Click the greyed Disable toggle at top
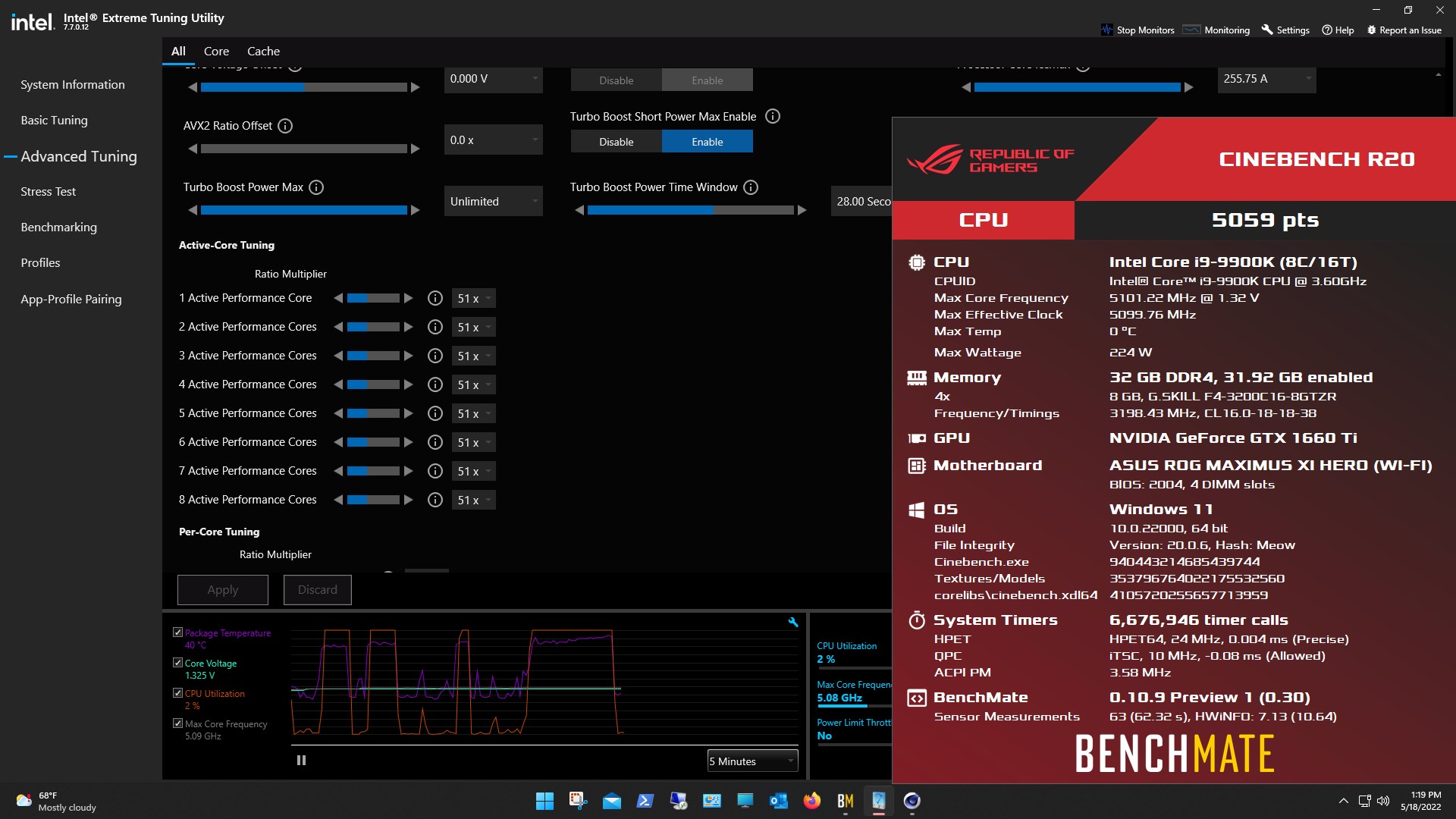The width and height of the screenshot is (1456, 819). tap(617, 80)
